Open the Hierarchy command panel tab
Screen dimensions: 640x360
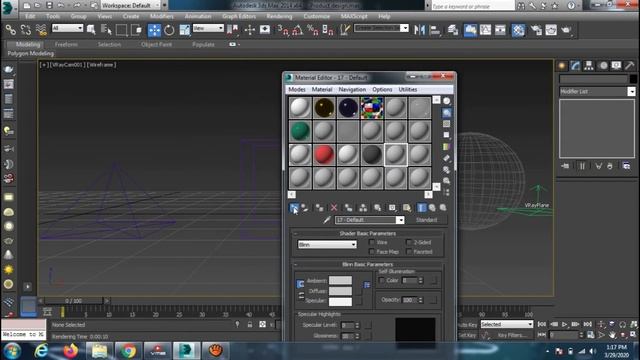(x=589, y=65)
